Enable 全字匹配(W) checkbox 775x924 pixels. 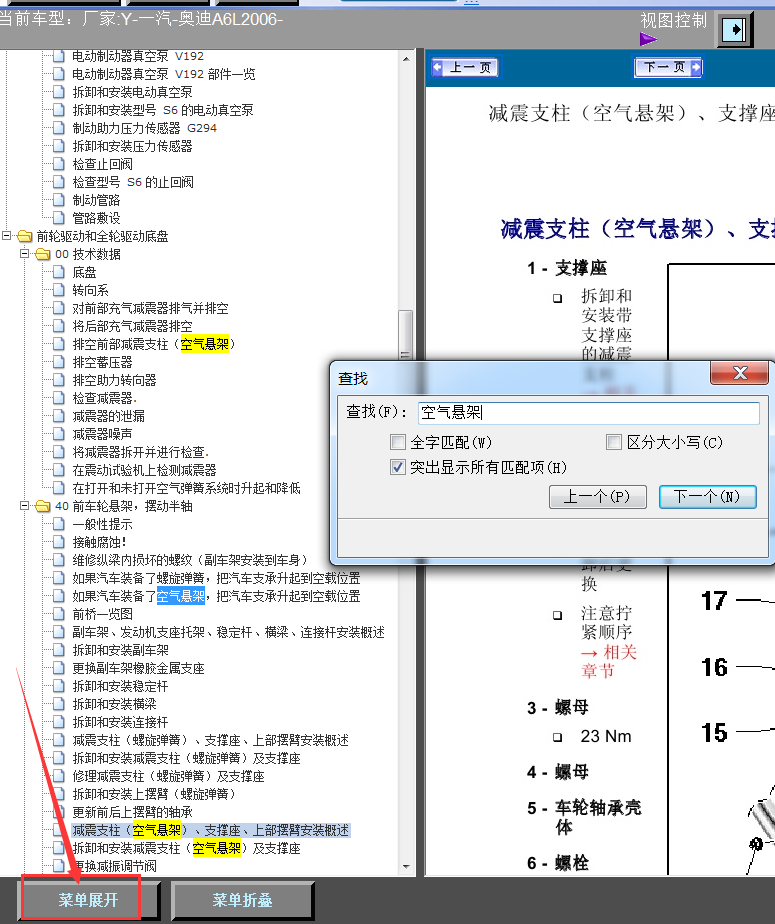(398, 442)
